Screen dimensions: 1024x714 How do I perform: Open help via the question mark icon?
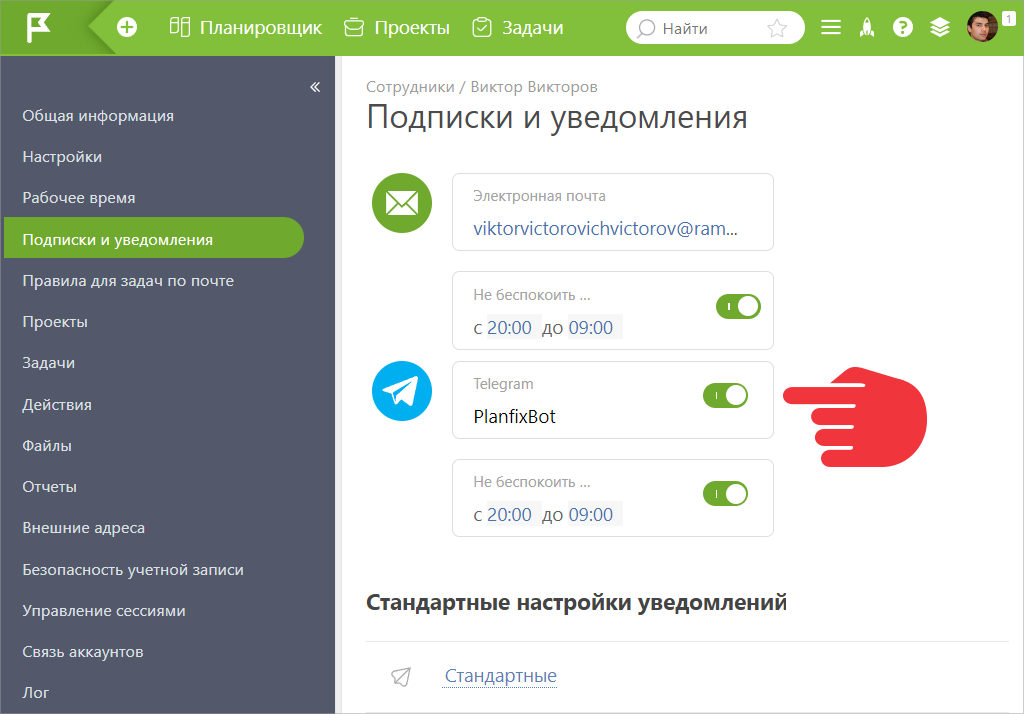[x=903, y=27]
